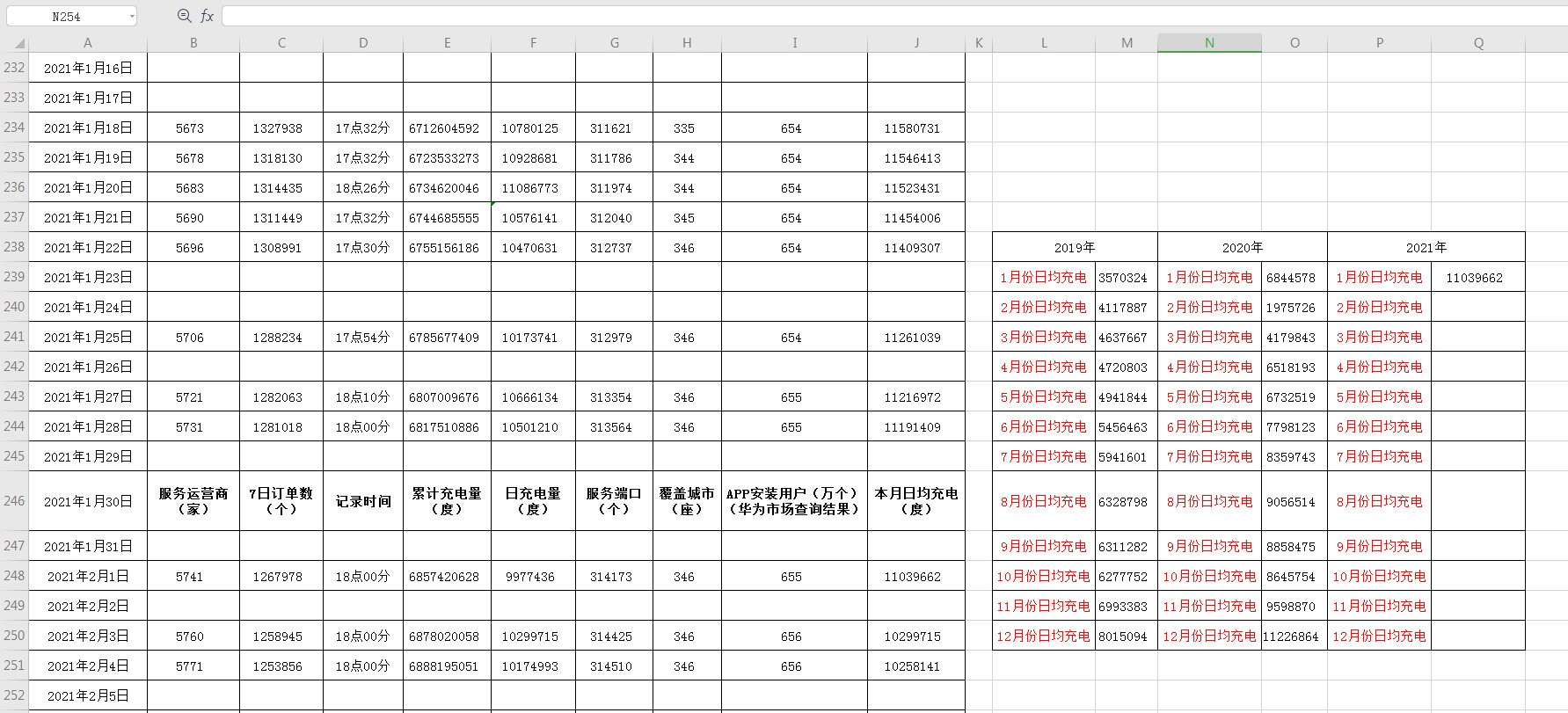Click 2020 label 10月份日均充电
The width and height of the screenshot is (1568, 713).
click(x=1209, y=576)
